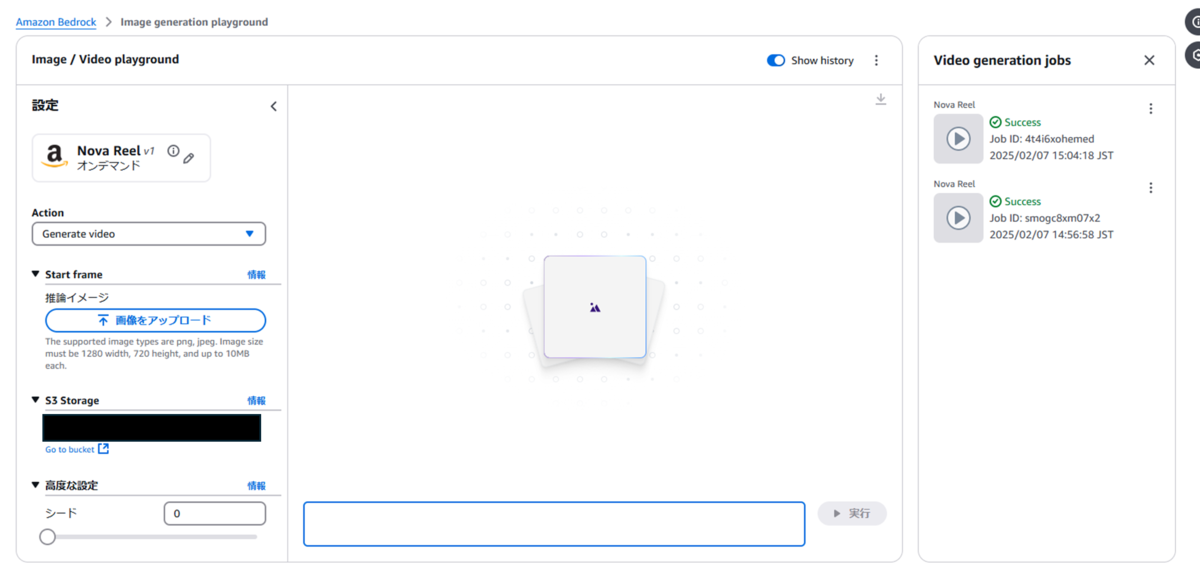Open the playground three-dot options menu
Image resolution: width=1200 pixels, height=567 pixels.
tap(877, 61)
